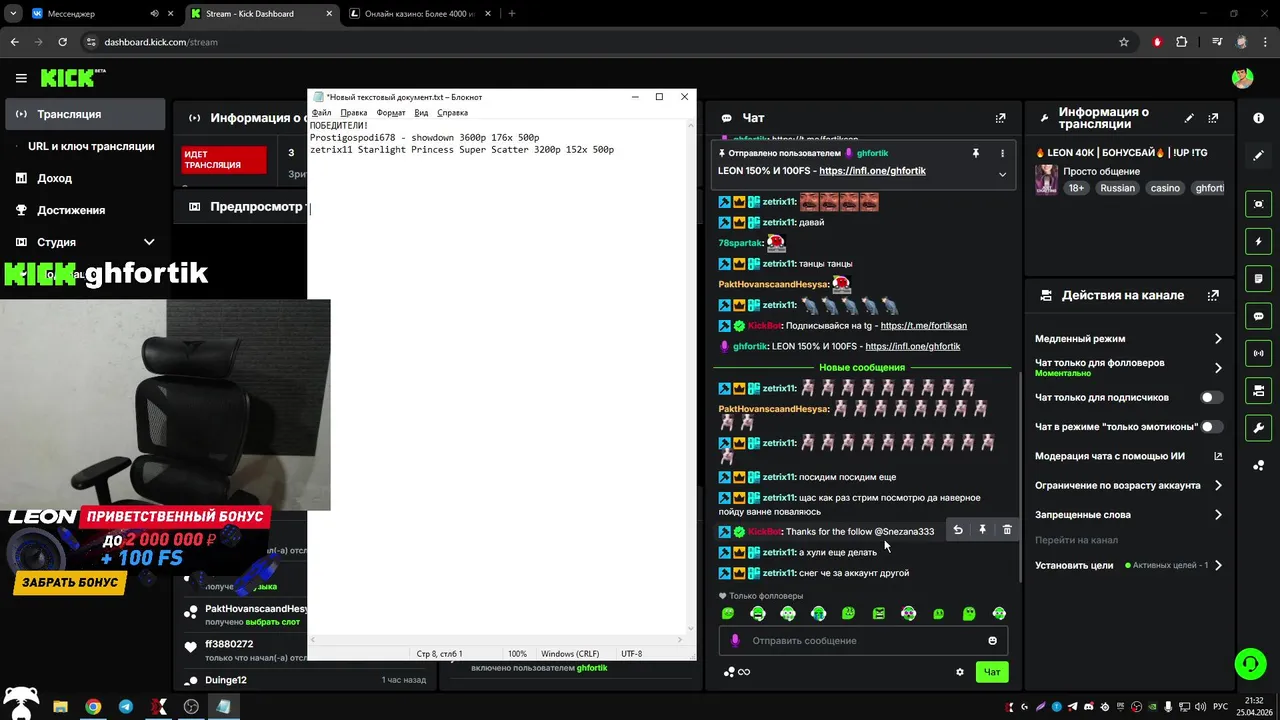Open AI chat moderation external link
1280x720 pixels.
[x=1218, y=456]
